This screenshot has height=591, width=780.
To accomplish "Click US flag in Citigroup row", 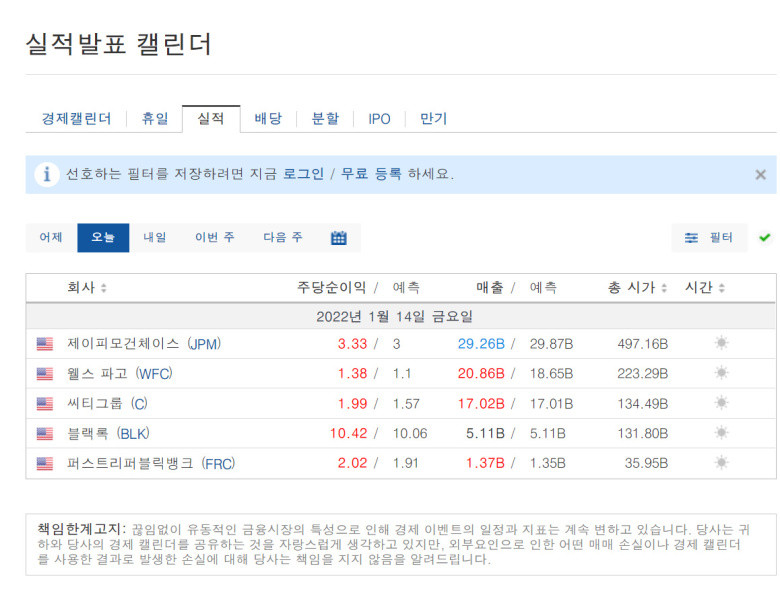I will click(x=45, y=403).
